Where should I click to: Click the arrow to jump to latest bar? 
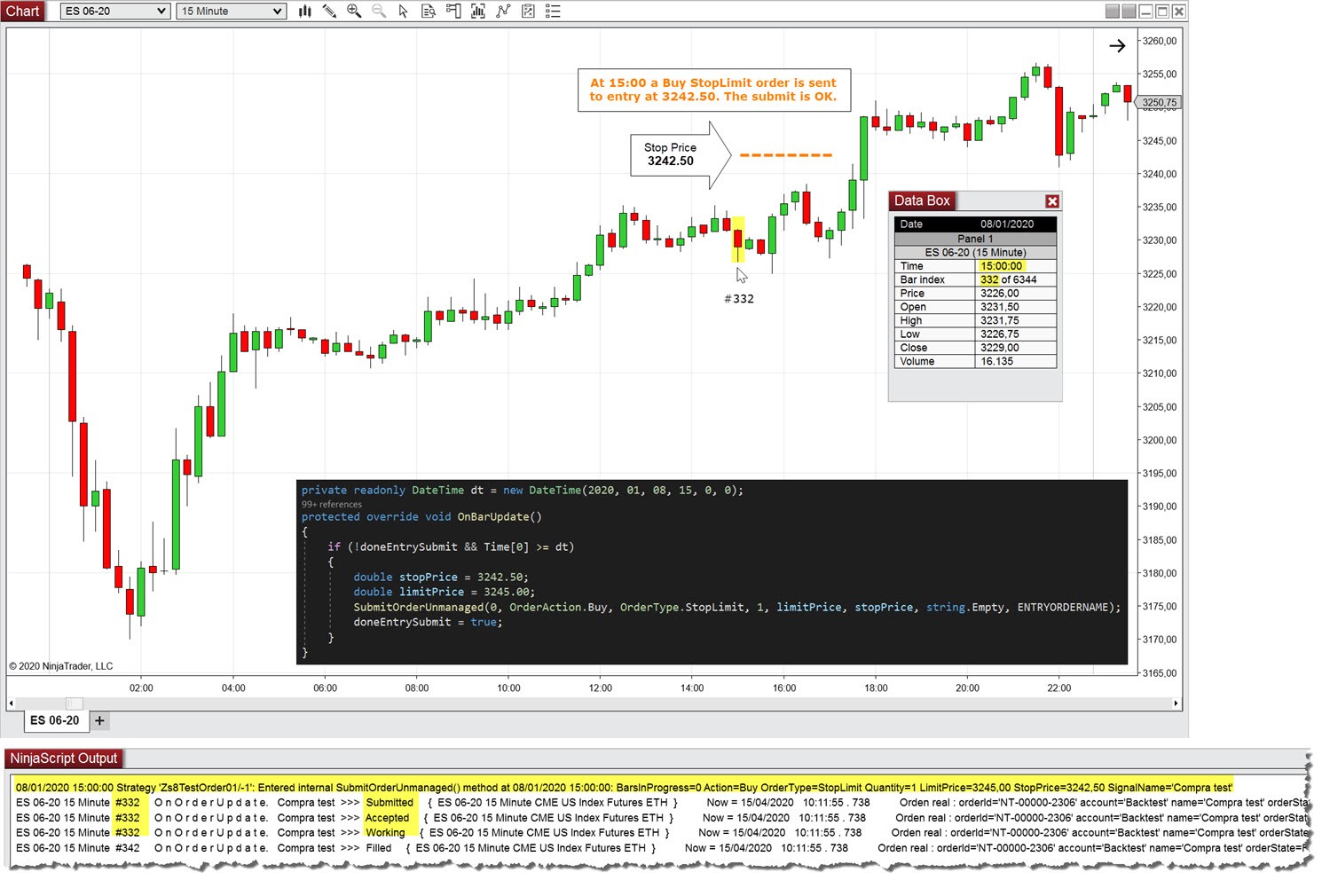point(1116,45)
